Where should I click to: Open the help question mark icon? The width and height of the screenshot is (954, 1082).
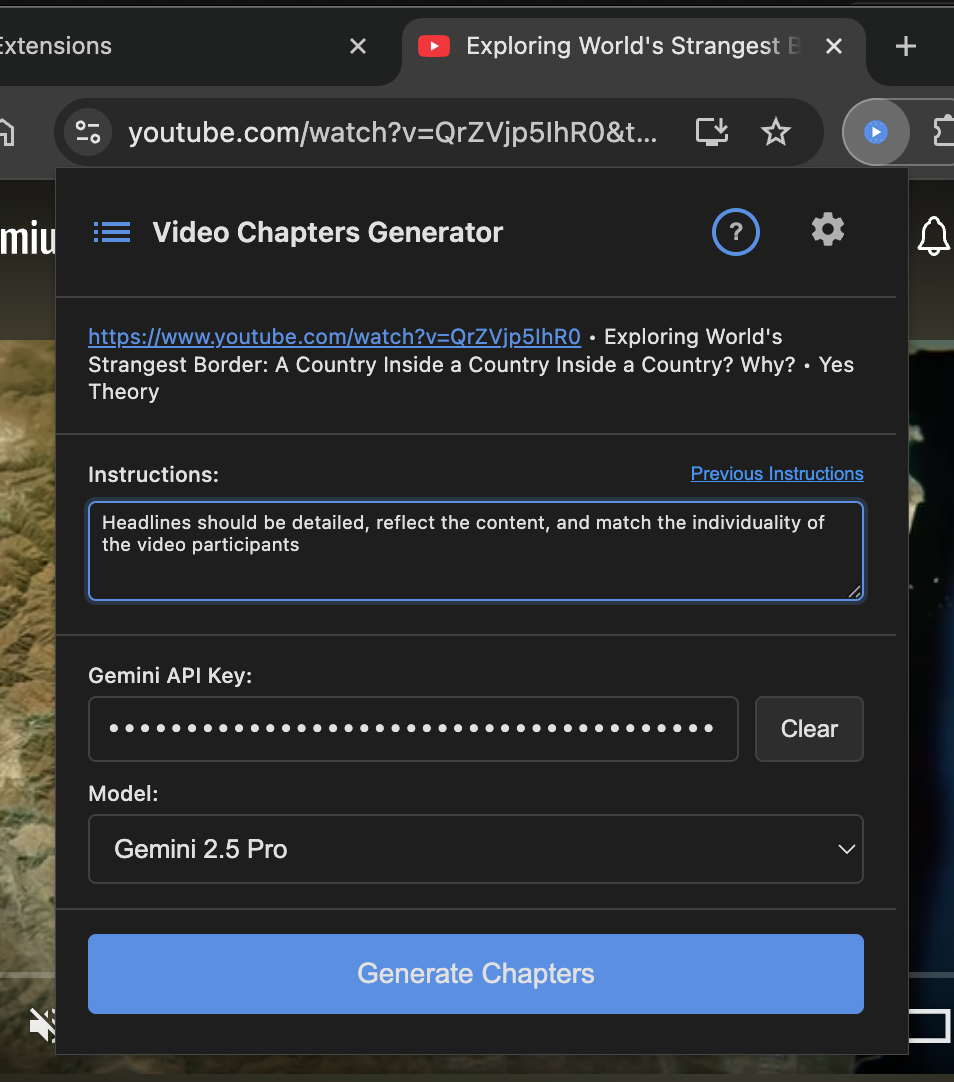point(735,233)
